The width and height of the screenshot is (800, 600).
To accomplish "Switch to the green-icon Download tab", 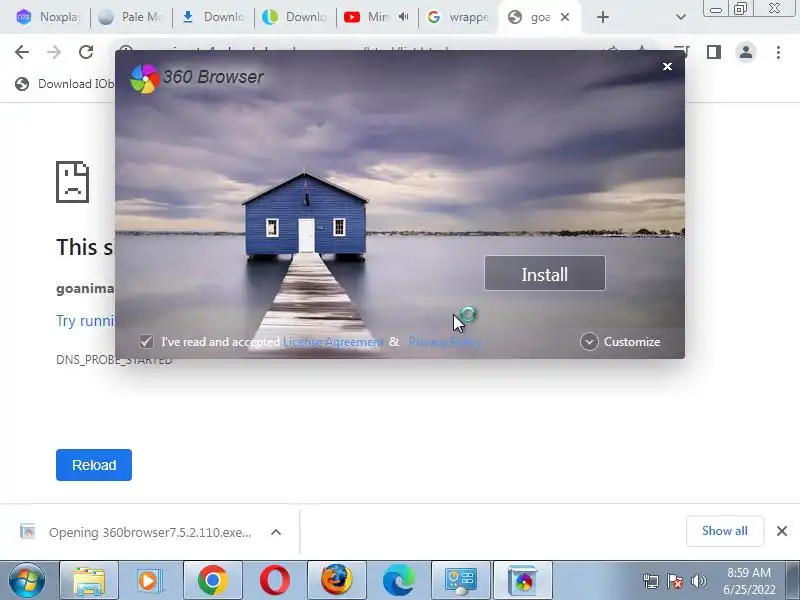I will [295, 17].
